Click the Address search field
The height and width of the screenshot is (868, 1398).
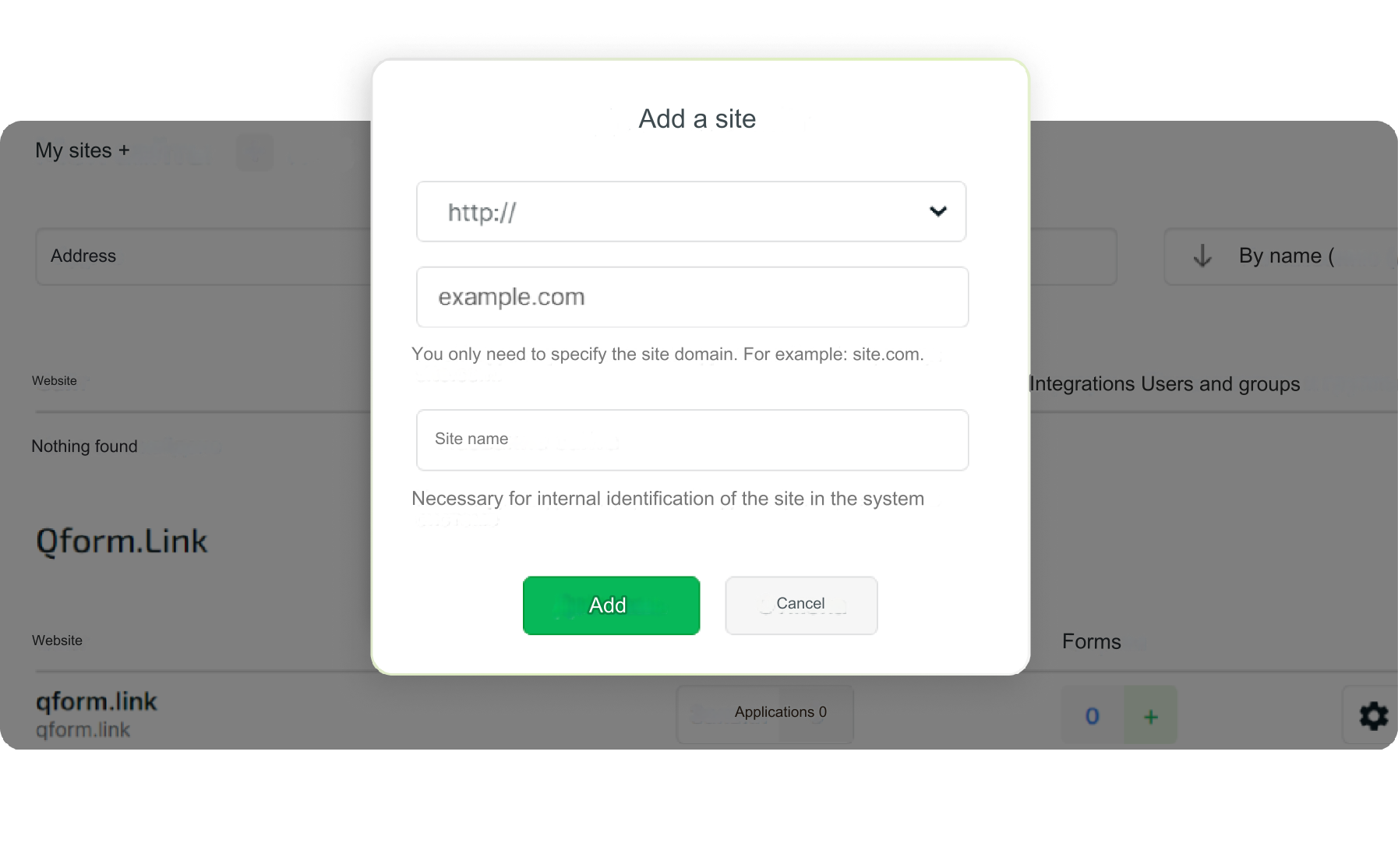click(x=203, y=256)
